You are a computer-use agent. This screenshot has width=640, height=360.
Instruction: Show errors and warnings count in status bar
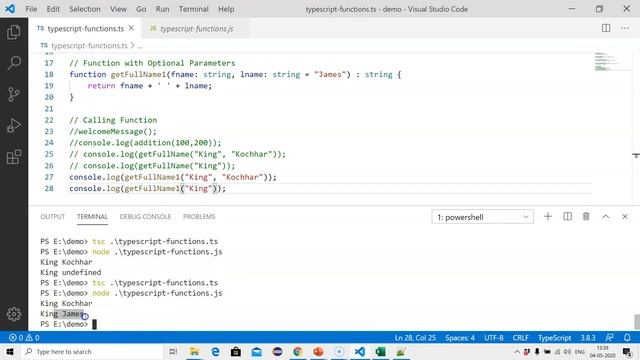[24, 338]
